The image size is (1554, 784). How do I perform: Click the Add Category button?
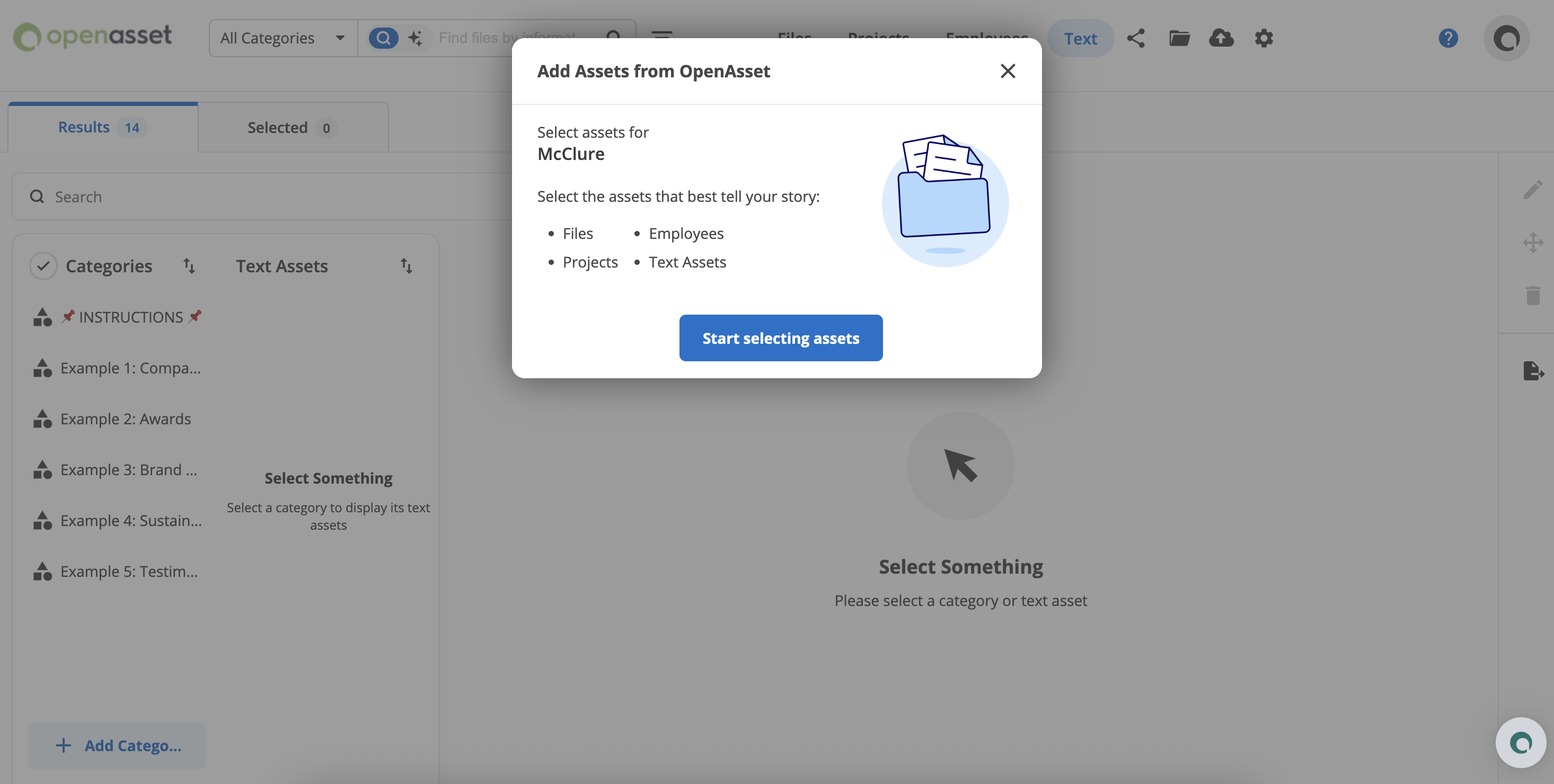click(117, 745)
